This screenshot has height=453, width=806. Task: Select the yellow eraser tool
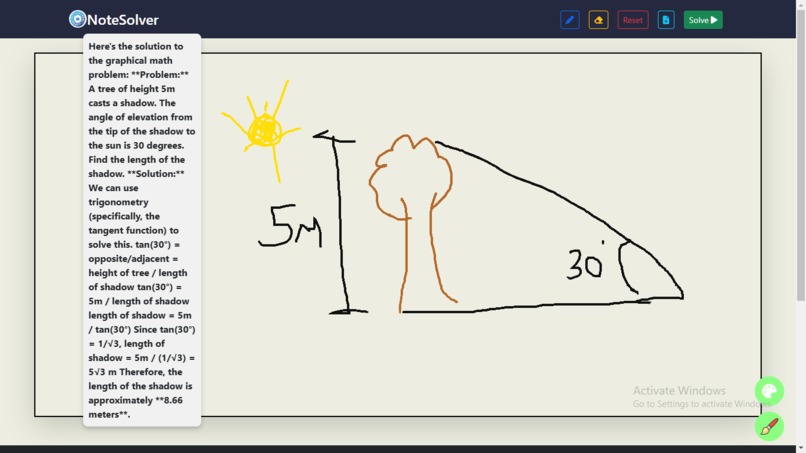pos(598,20)
